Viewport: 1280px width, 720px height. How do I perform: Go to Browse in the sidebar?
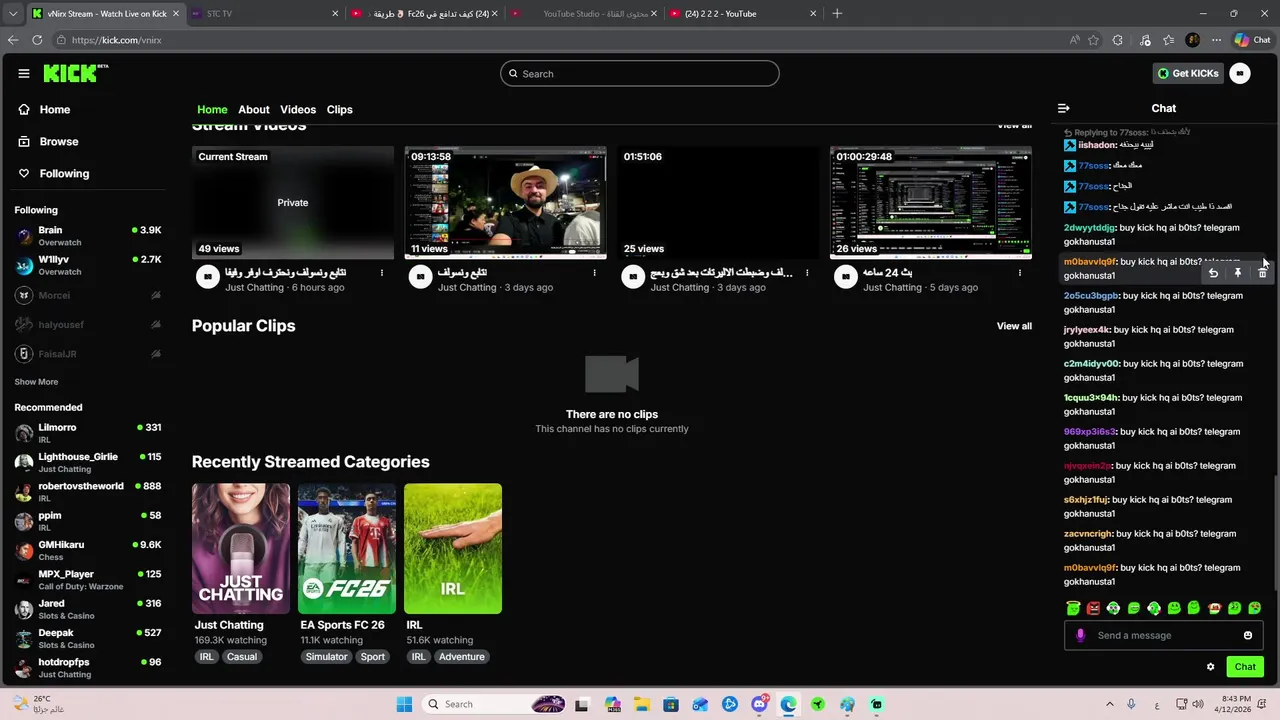click(59, 142)
